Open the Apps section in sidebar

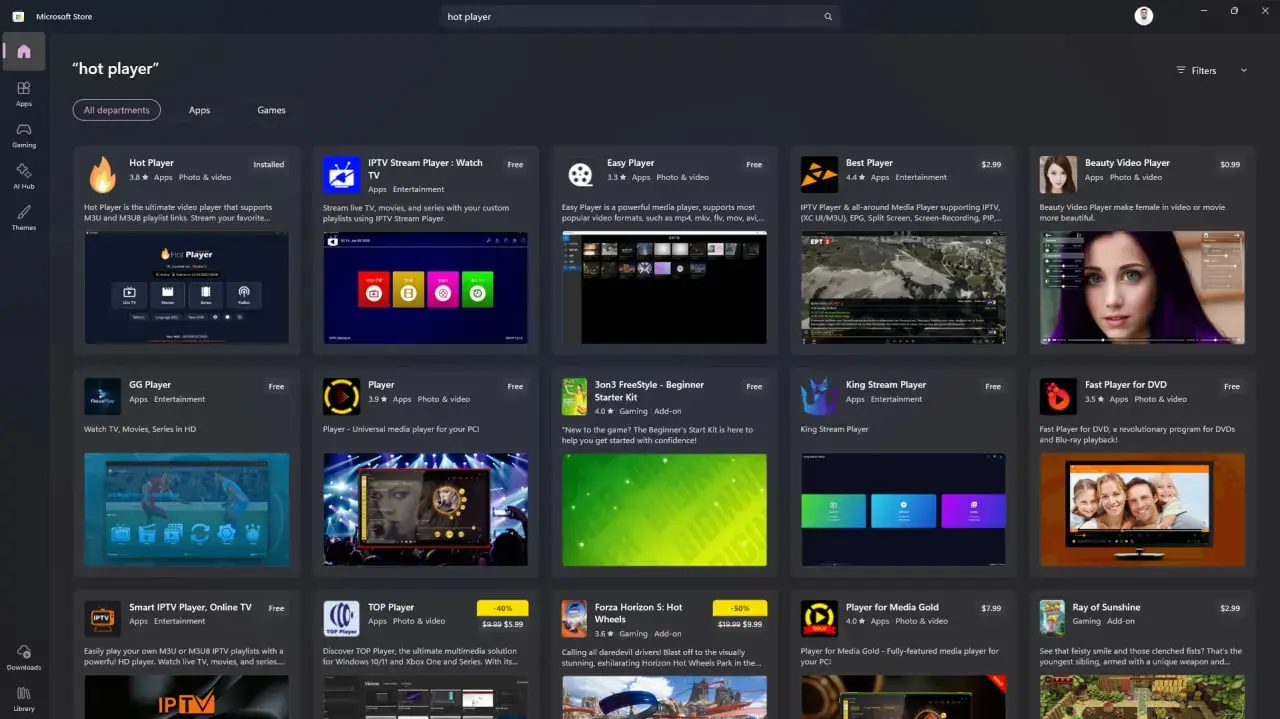point(24,94)
